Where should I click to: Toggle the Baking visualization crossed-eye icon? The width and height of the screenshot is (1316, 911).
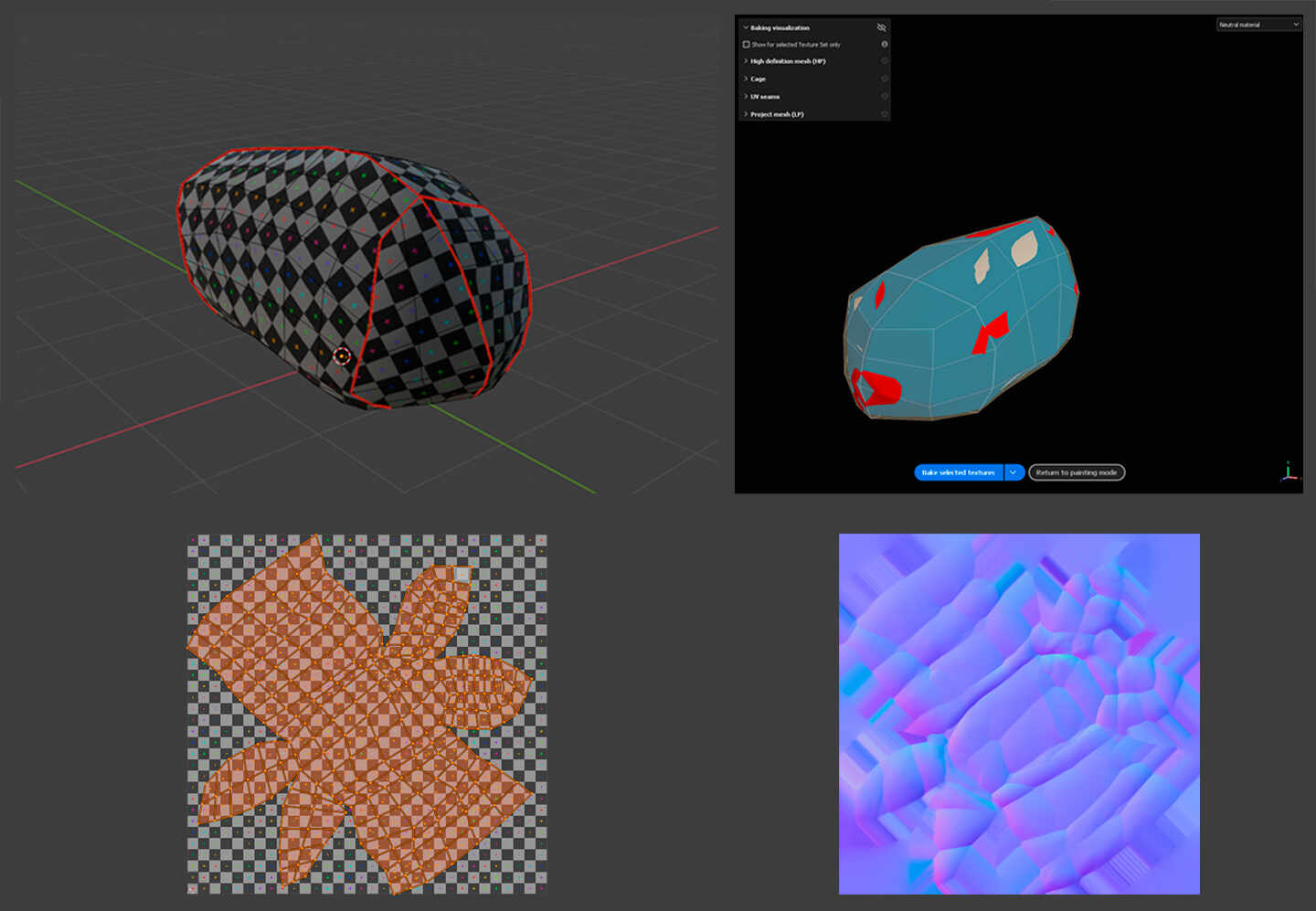[x=881, y=27]
